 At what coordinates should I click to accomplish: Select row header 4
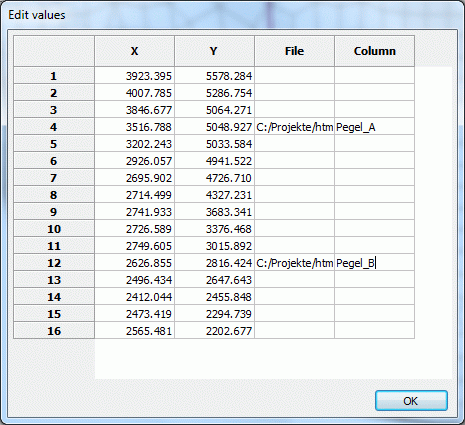click(x=54, y=127)
